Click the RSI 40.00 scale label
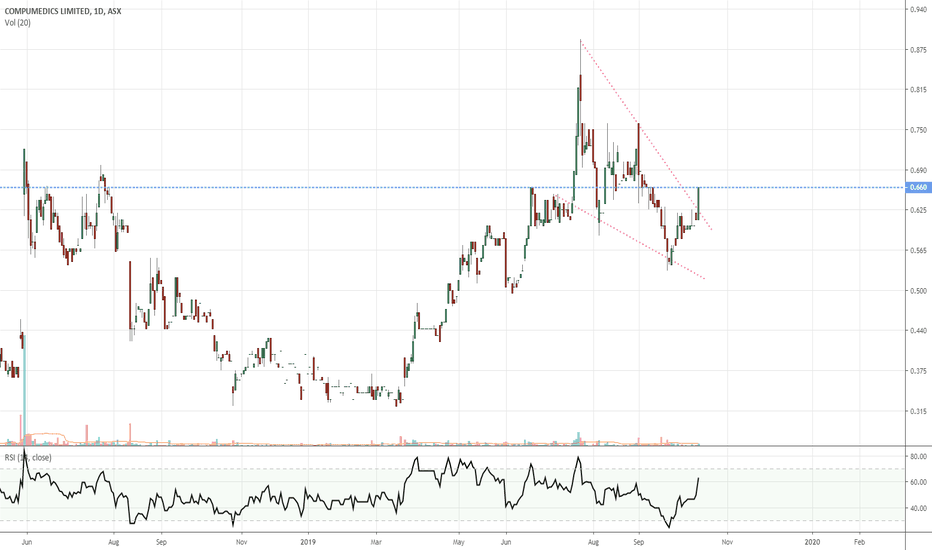This screenshot has width=932, height=550. coord(919,508)
